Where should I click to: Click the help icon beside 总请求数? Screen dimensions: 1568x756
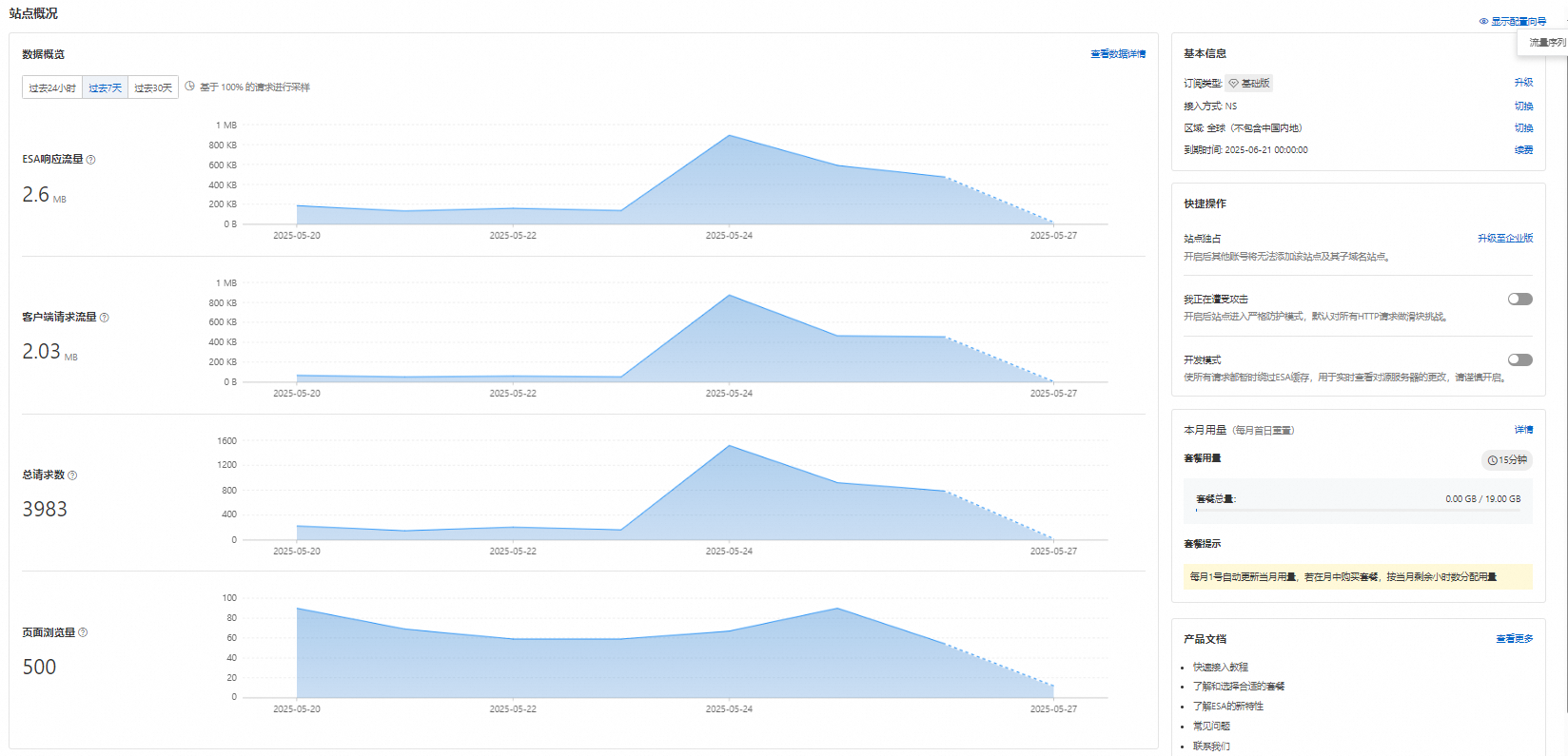coord(72,475)
